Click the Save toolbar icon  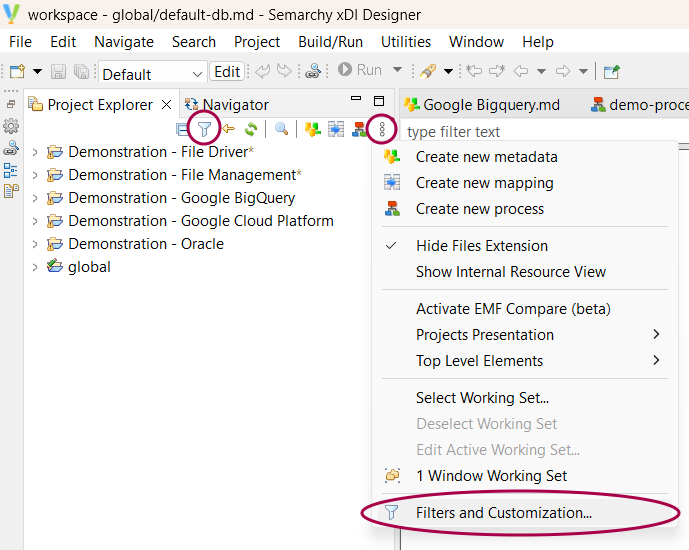[58, 71]
